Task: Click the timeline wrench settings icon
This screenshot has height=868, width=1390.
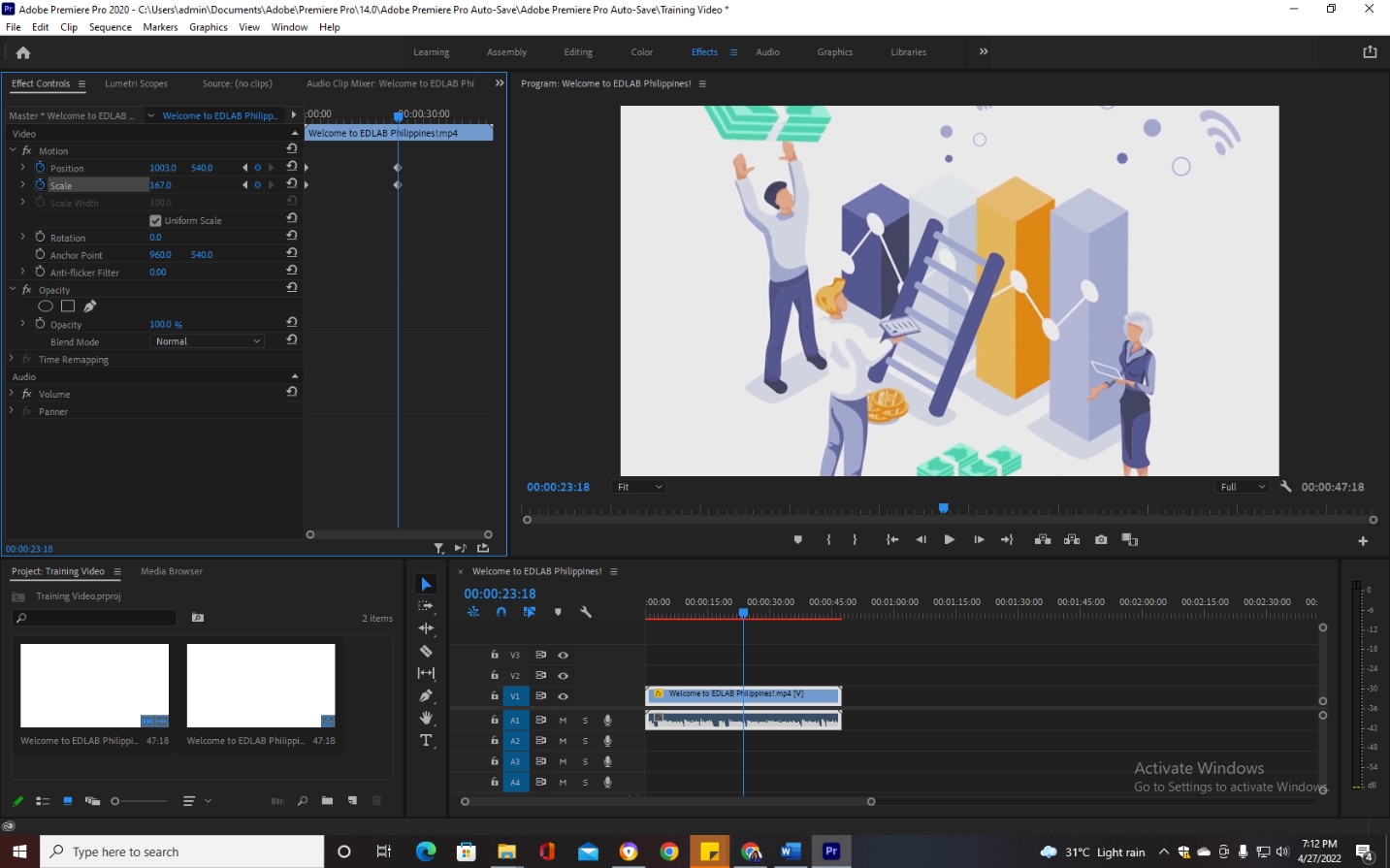Action: (x=586, y=612)
